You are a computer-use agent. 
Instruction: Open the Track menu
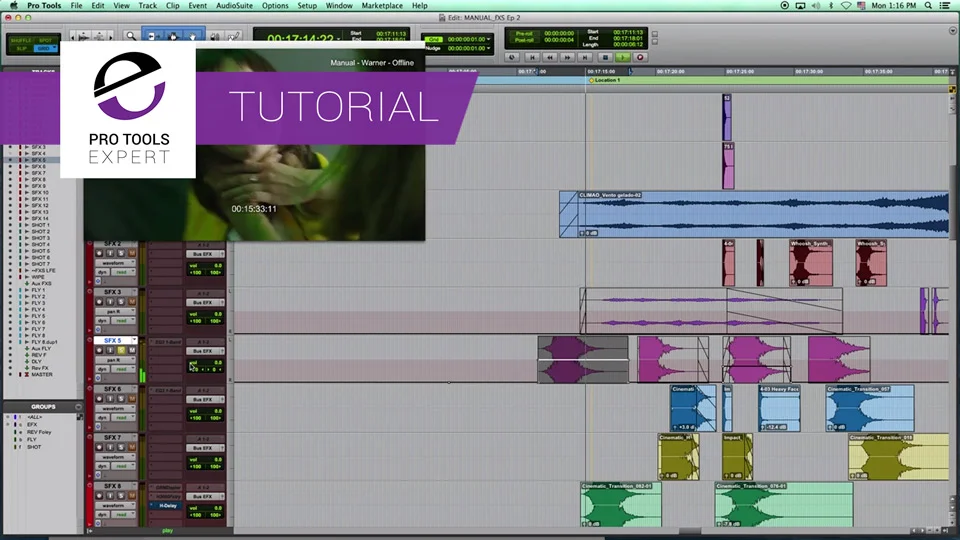pyautogui.click(x=148, y=6)
